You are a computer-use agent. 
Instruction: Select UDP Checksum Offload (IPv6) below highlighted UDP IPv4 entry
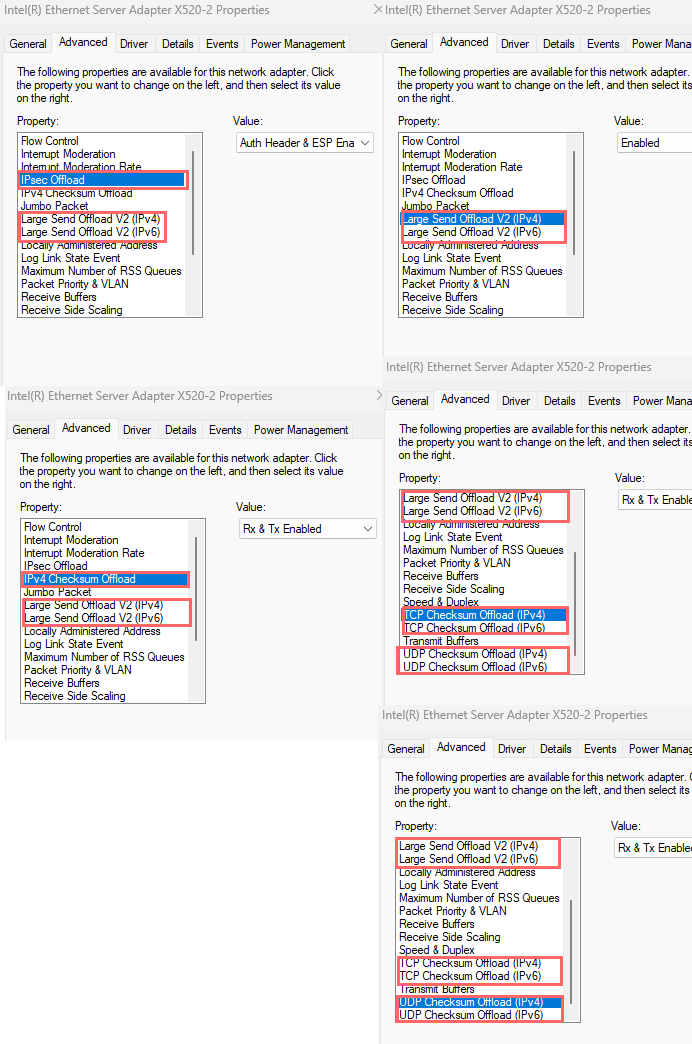(x=470, y=1015)
